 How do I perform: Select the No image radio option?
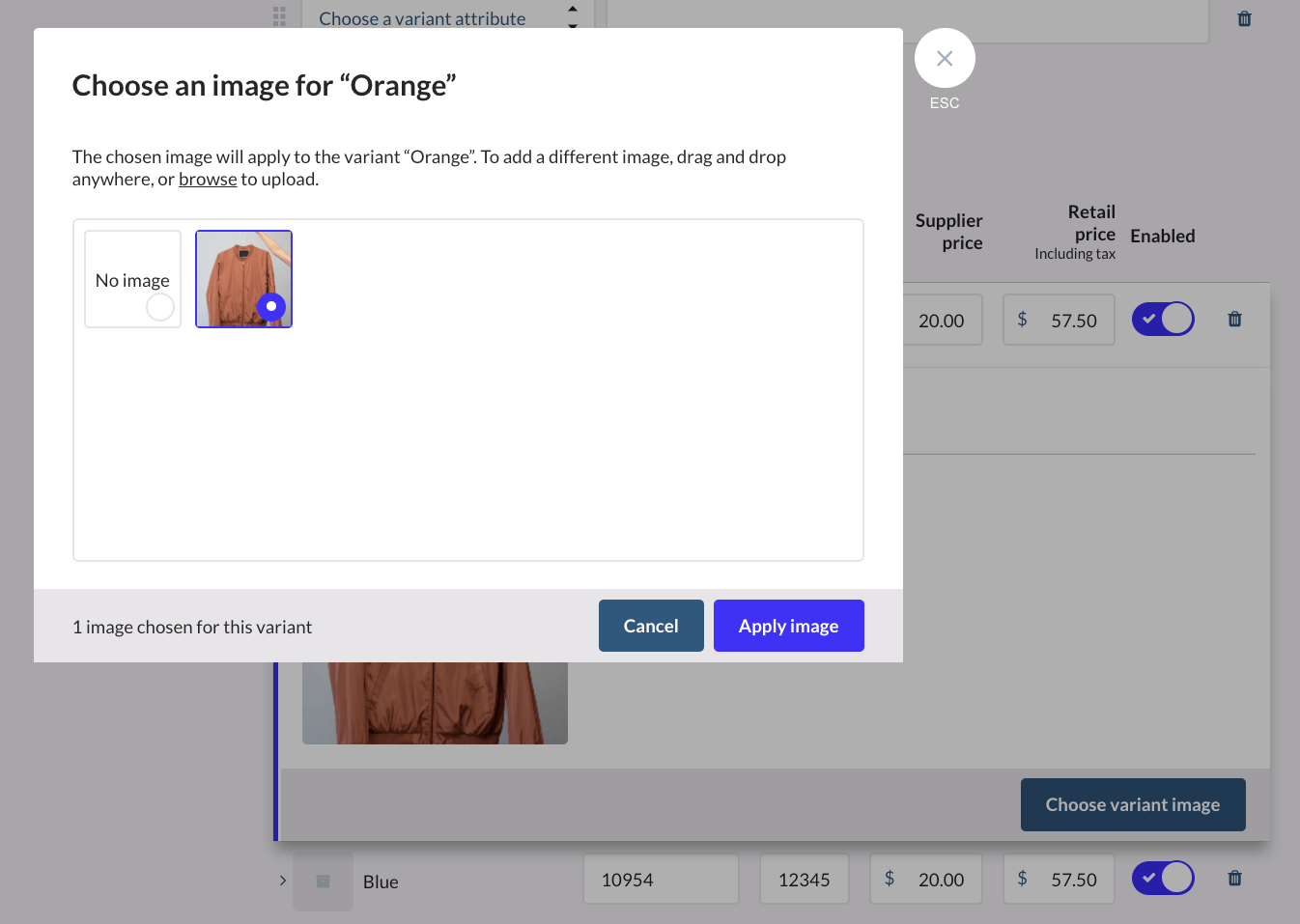(x=159, y=307)
